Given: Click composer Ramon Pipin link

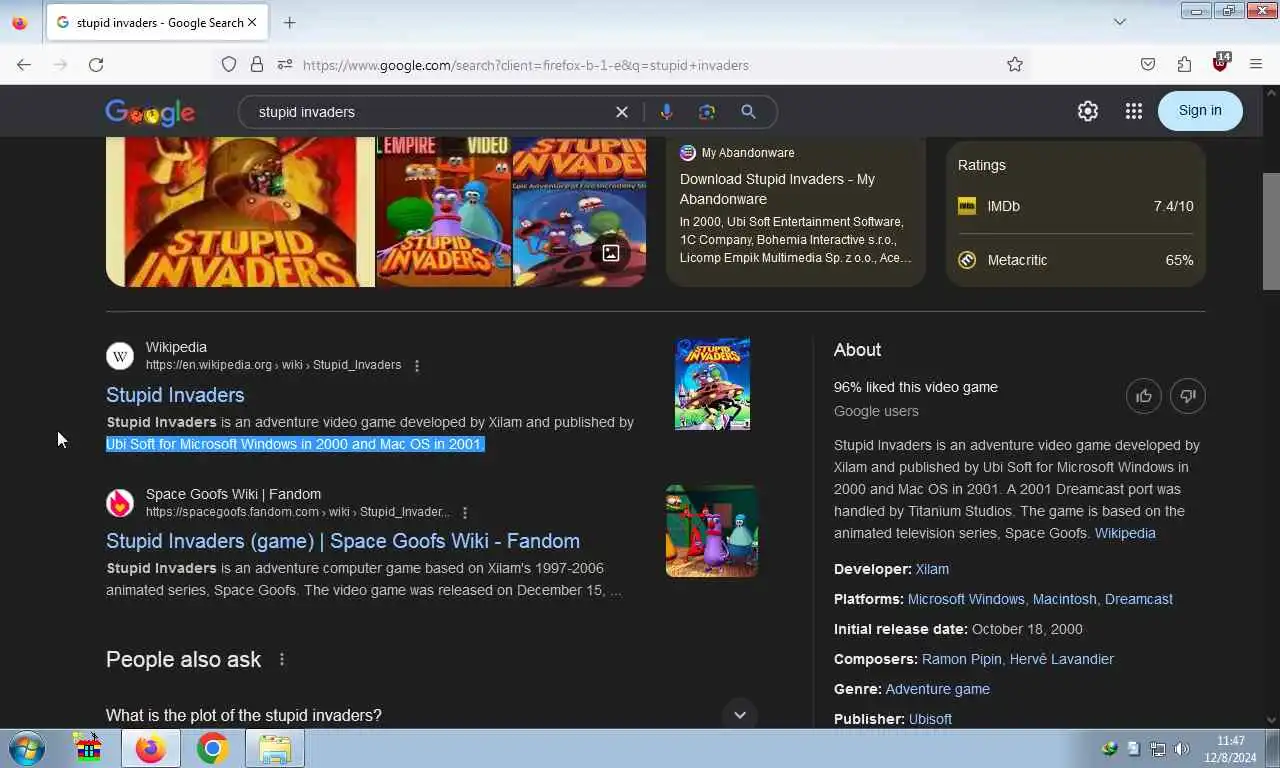Looking at the screenshot, I should pyautogui.click(x=961, y=659).
